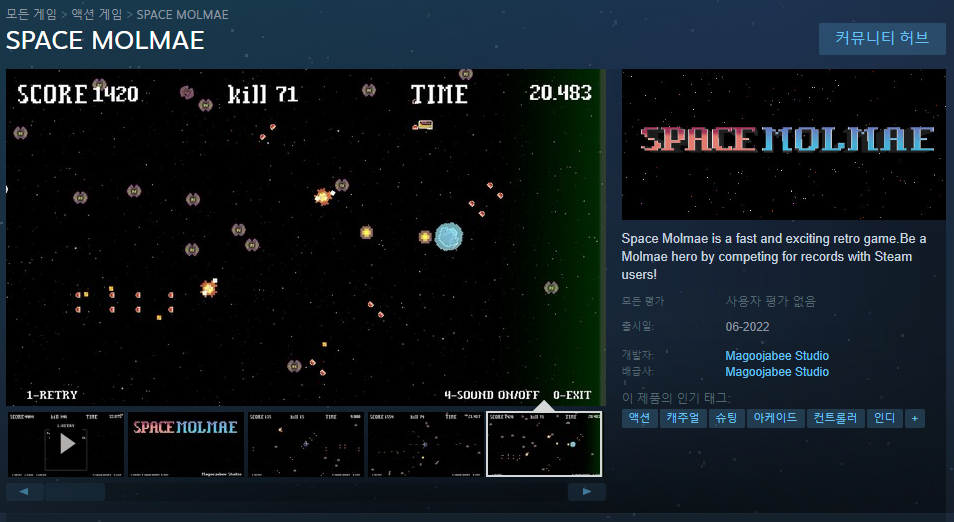Click the 모든 평가 label
Image resolution: width=954 pixels, height=522 pixels.
(x=643, y=301)
